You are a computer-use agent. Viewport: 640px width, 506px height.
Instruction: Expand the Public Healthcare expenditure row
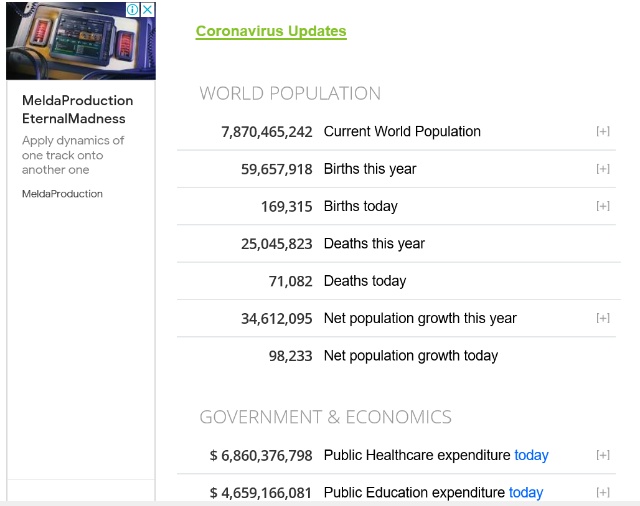coord(602,455)
